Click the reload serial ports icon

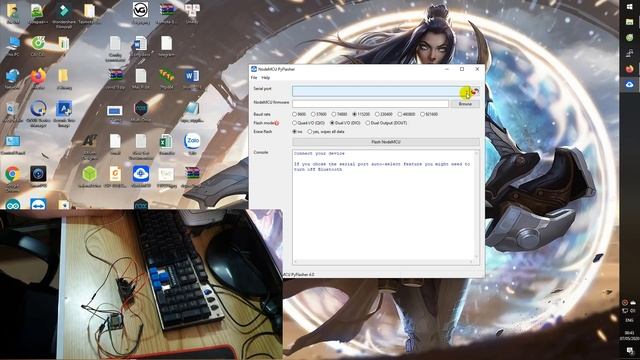coord(475,91)
